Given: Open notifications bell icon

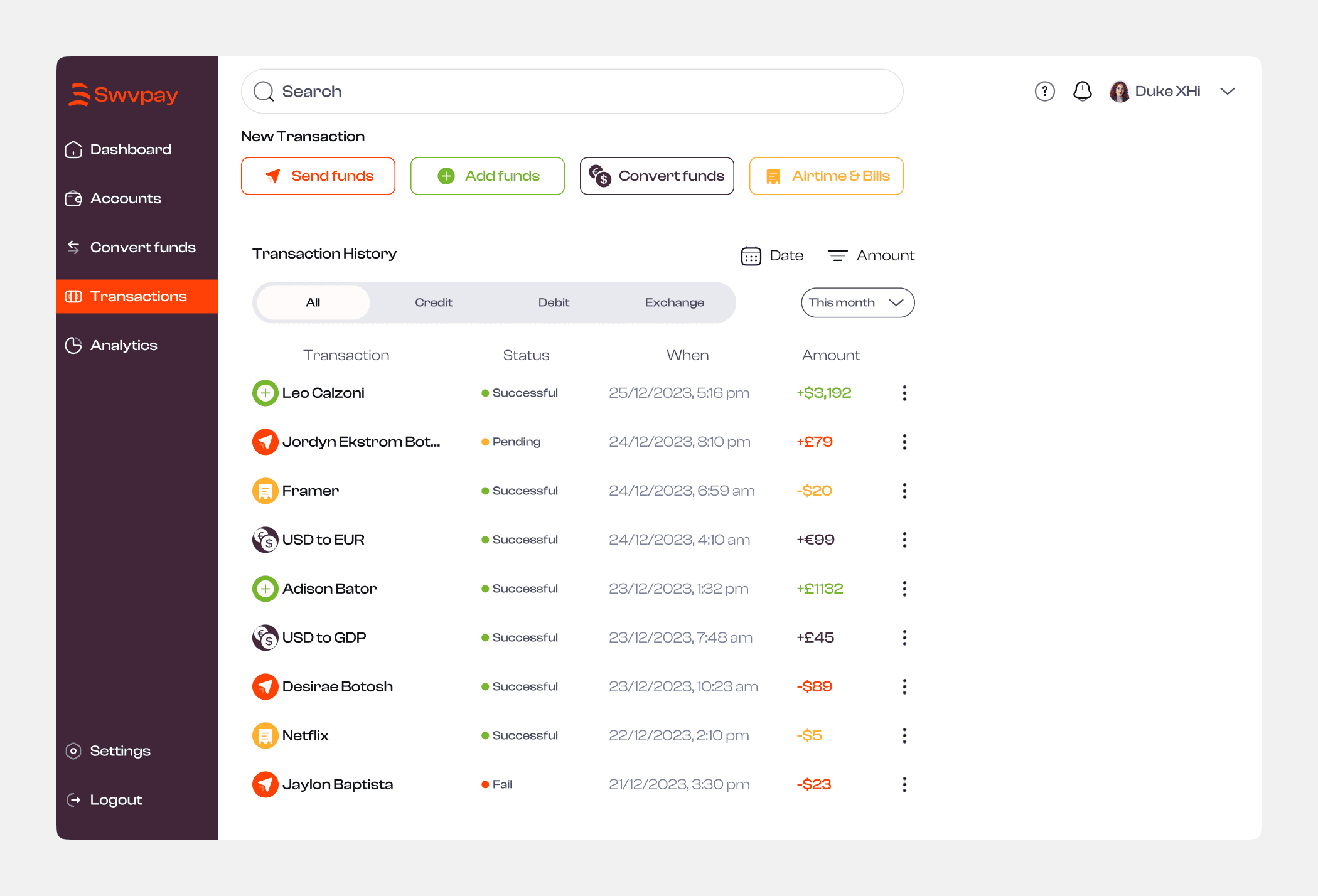Looking at the screenshot, I should 1082,92.
